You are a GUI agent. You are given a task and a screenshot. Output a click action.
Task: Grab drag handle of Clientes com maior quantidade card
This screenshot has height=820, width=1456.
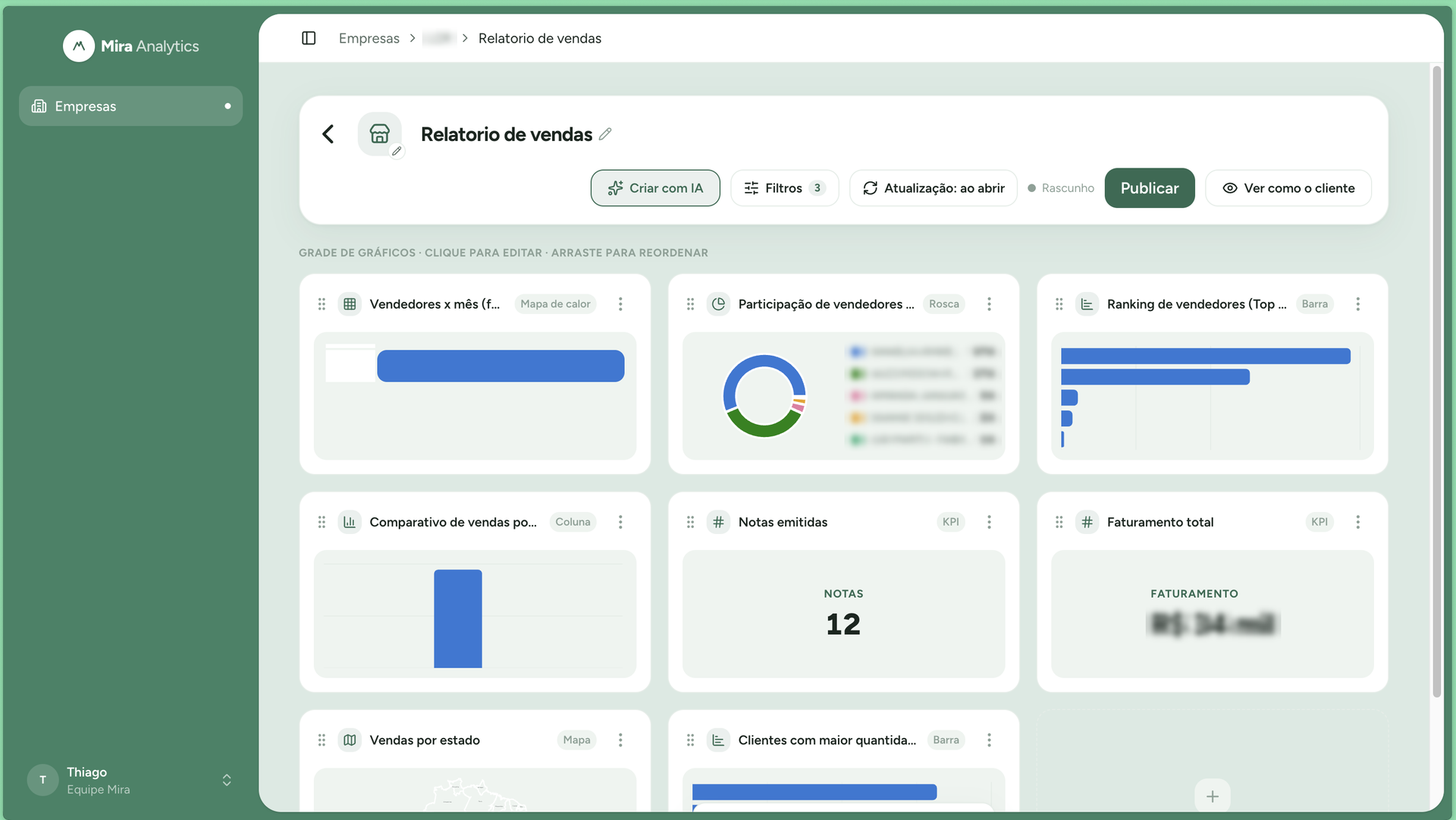(x=690, y=740)
